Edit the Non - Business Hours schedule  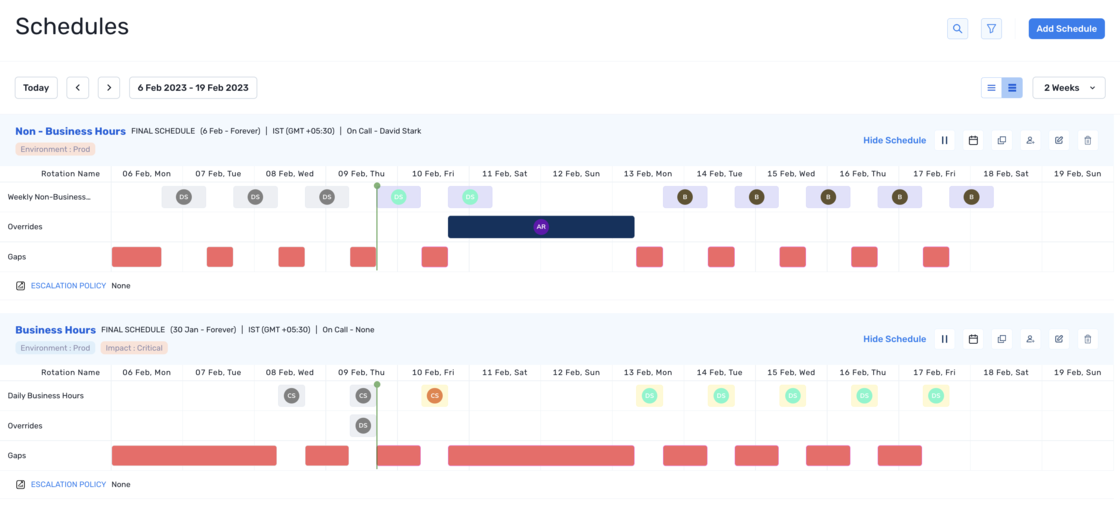pos(1059,141)
